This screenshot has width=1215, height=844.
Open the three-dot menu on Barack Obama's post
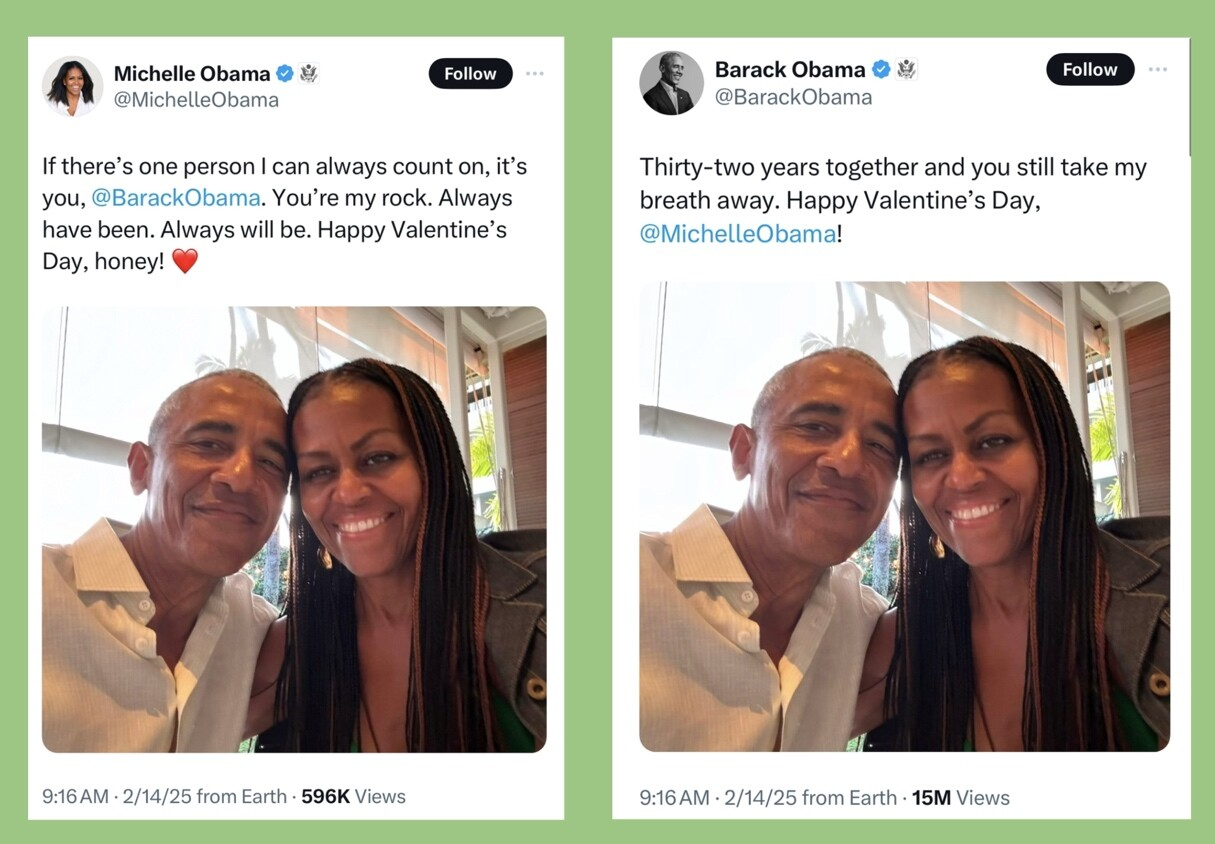click(x=1157, y=70)
